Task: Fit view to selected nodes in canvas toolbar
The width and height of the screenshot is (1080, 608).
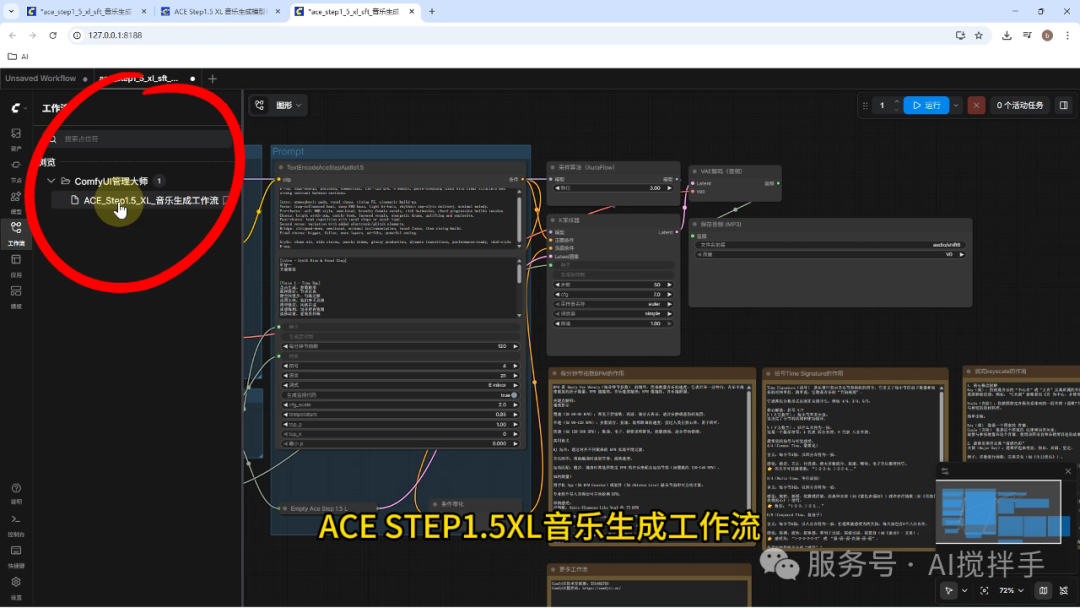Action: coord(984,590)
